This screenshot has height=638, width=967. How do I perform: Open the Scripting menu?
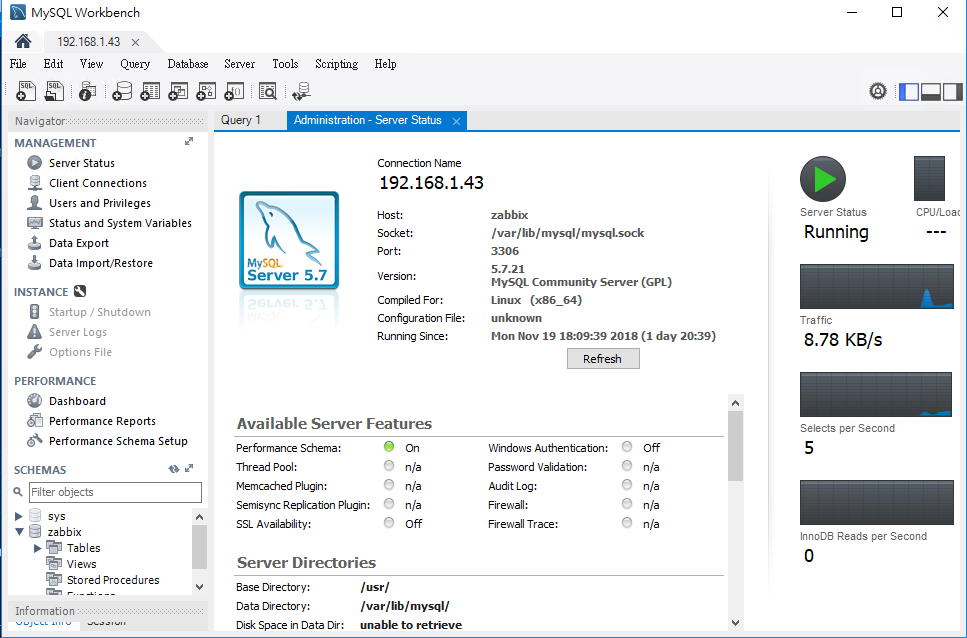[336, 64]
